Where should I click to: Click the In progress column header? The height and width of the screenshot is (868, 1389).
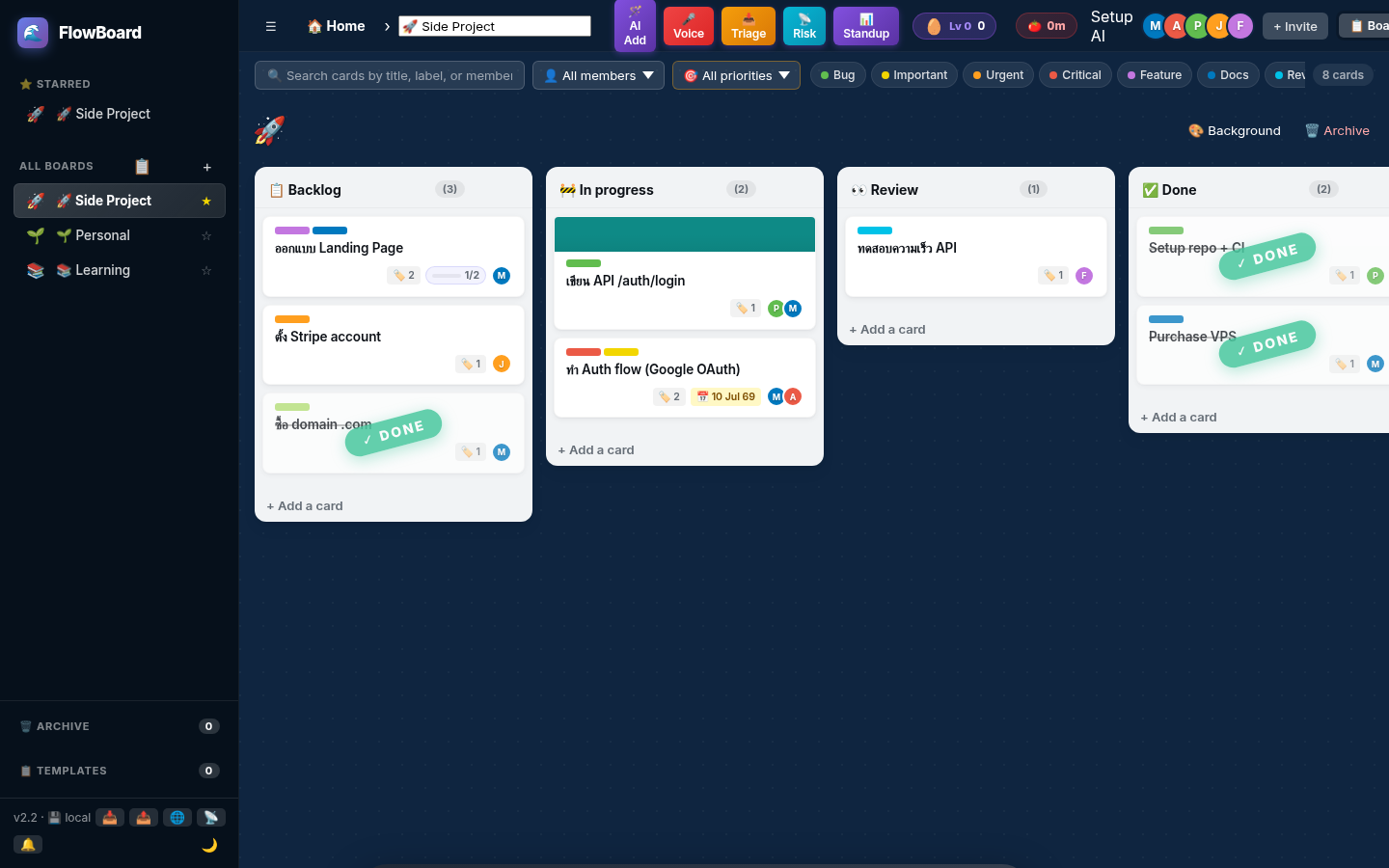click(685, 190)
